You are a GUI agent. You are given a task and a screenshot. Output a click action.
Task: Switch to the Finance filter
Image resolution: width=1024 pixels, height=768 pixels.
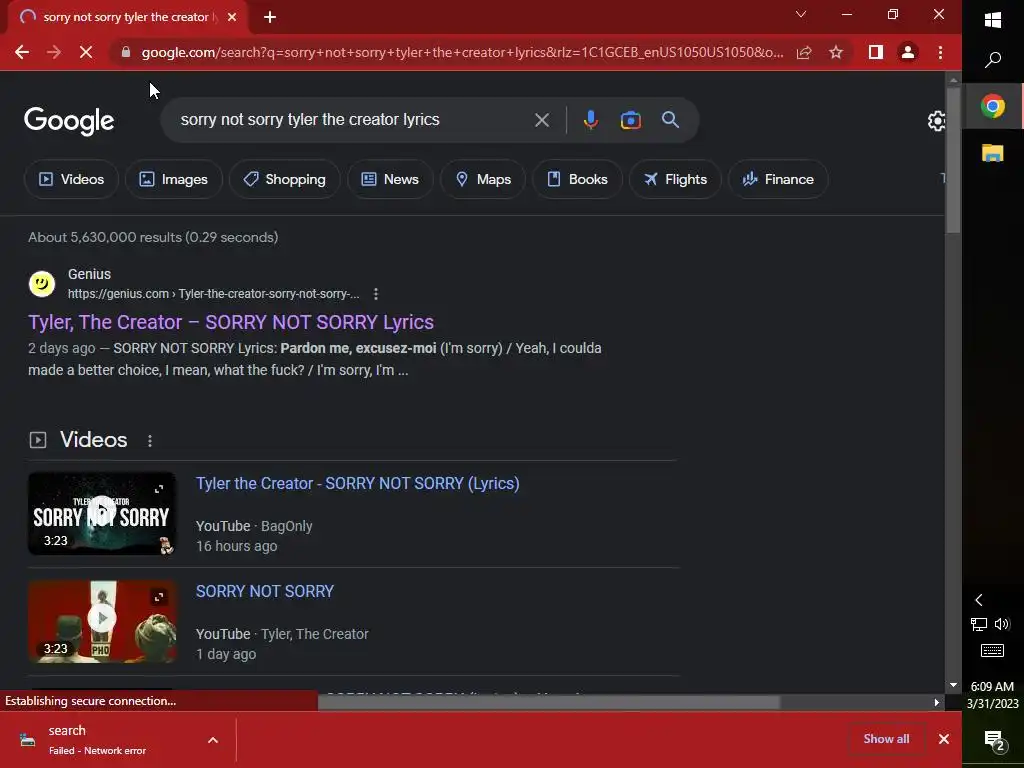[778, 179]
